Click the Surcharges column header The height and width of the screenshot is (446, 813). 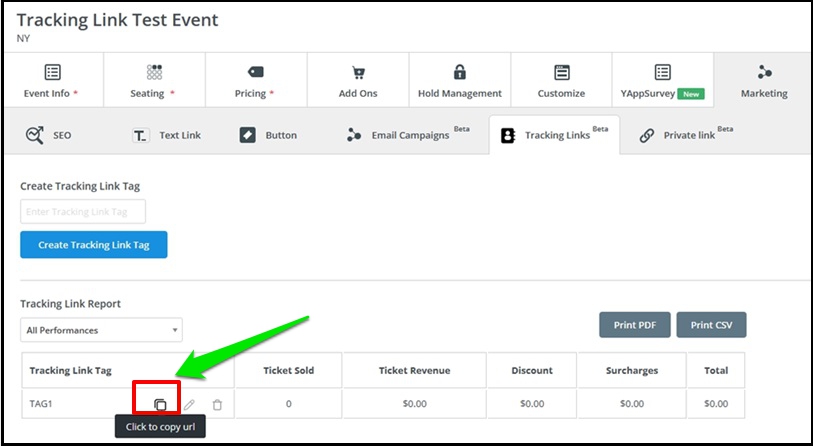pyautogui.click(x=632, y=370)
